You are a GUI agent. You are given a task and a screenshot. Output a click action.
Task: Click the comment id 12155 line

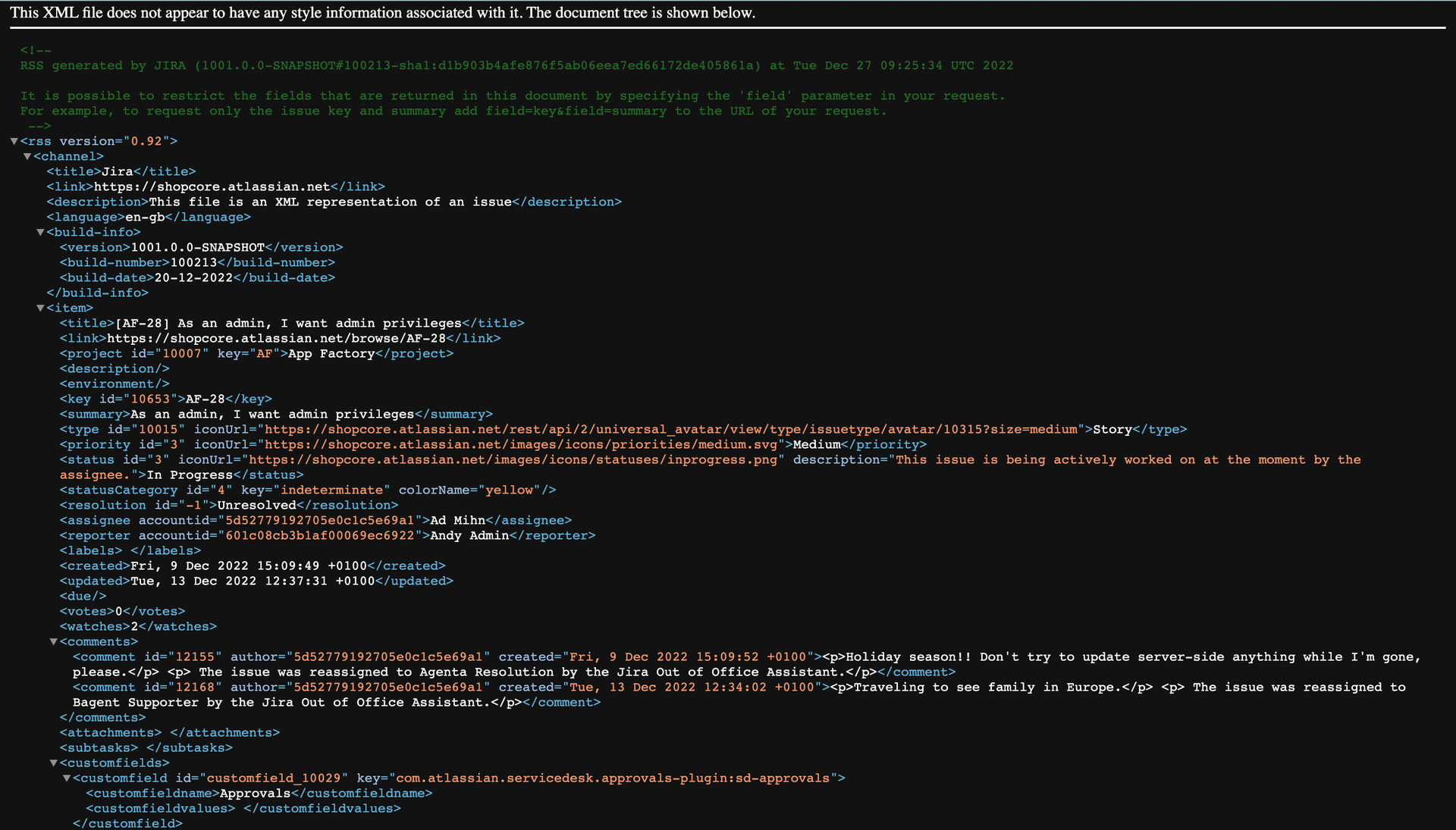tap(747, 664)
